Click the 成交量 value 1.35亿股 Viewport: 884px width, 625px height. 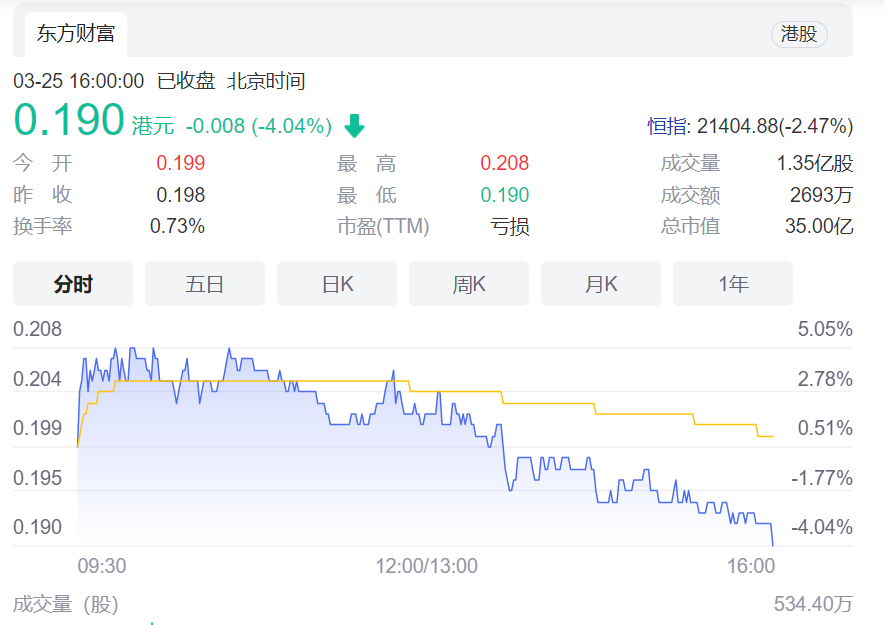814,164
